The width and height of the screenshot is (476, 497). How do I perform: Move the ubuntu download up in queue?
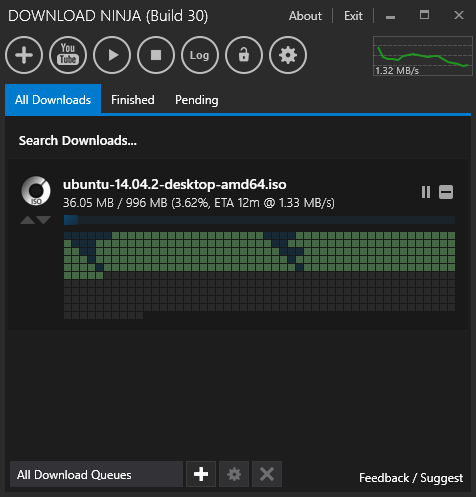coord(28,220)
